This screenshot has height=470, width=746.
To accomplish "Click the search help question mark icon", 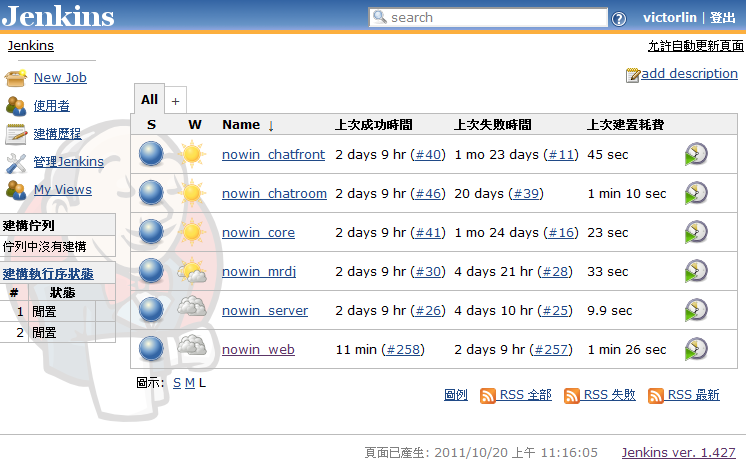I will [x=619, y=18].
